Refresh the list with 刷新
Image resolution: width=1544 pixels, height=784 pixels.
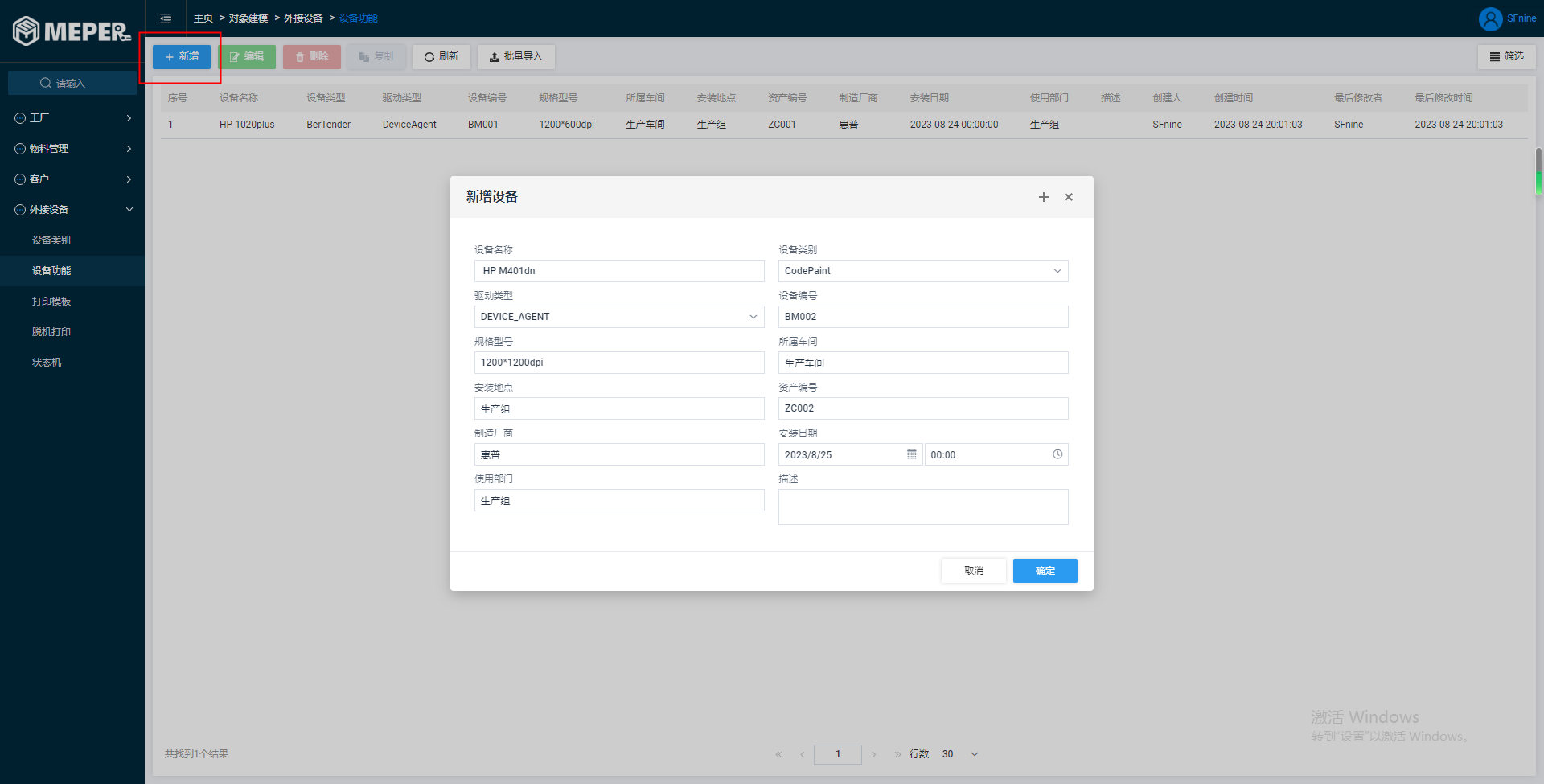tap(441, 56)
